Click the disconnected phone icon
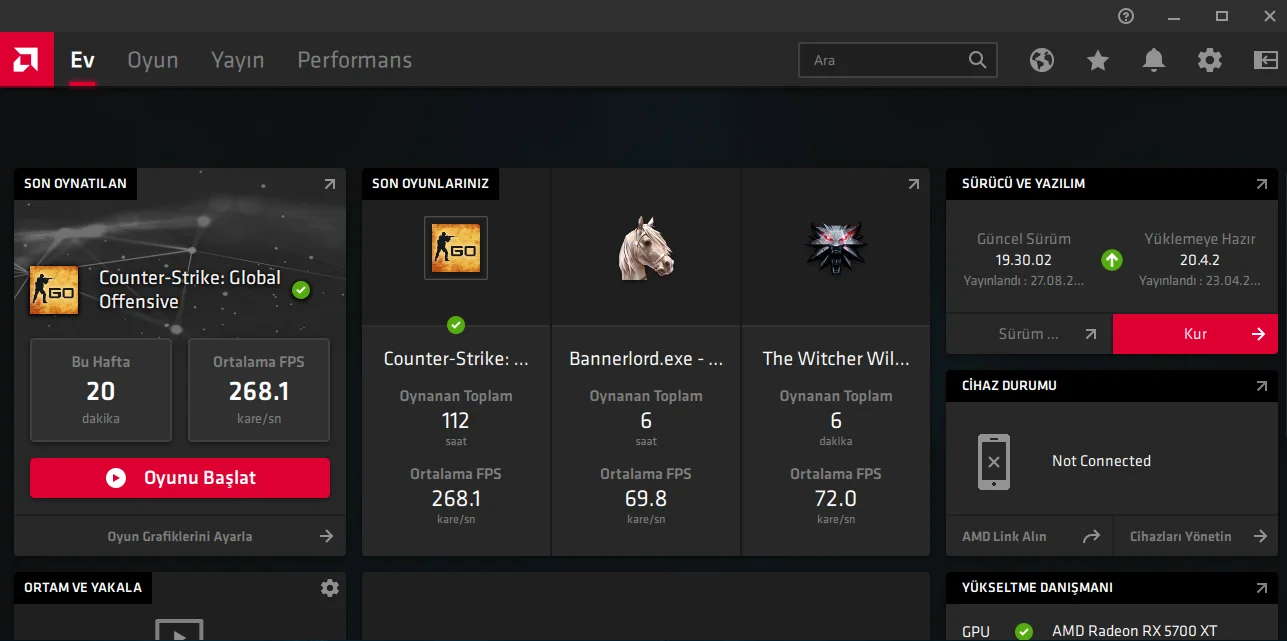This screenshot has height=641, width=1287. coord(994,462)
